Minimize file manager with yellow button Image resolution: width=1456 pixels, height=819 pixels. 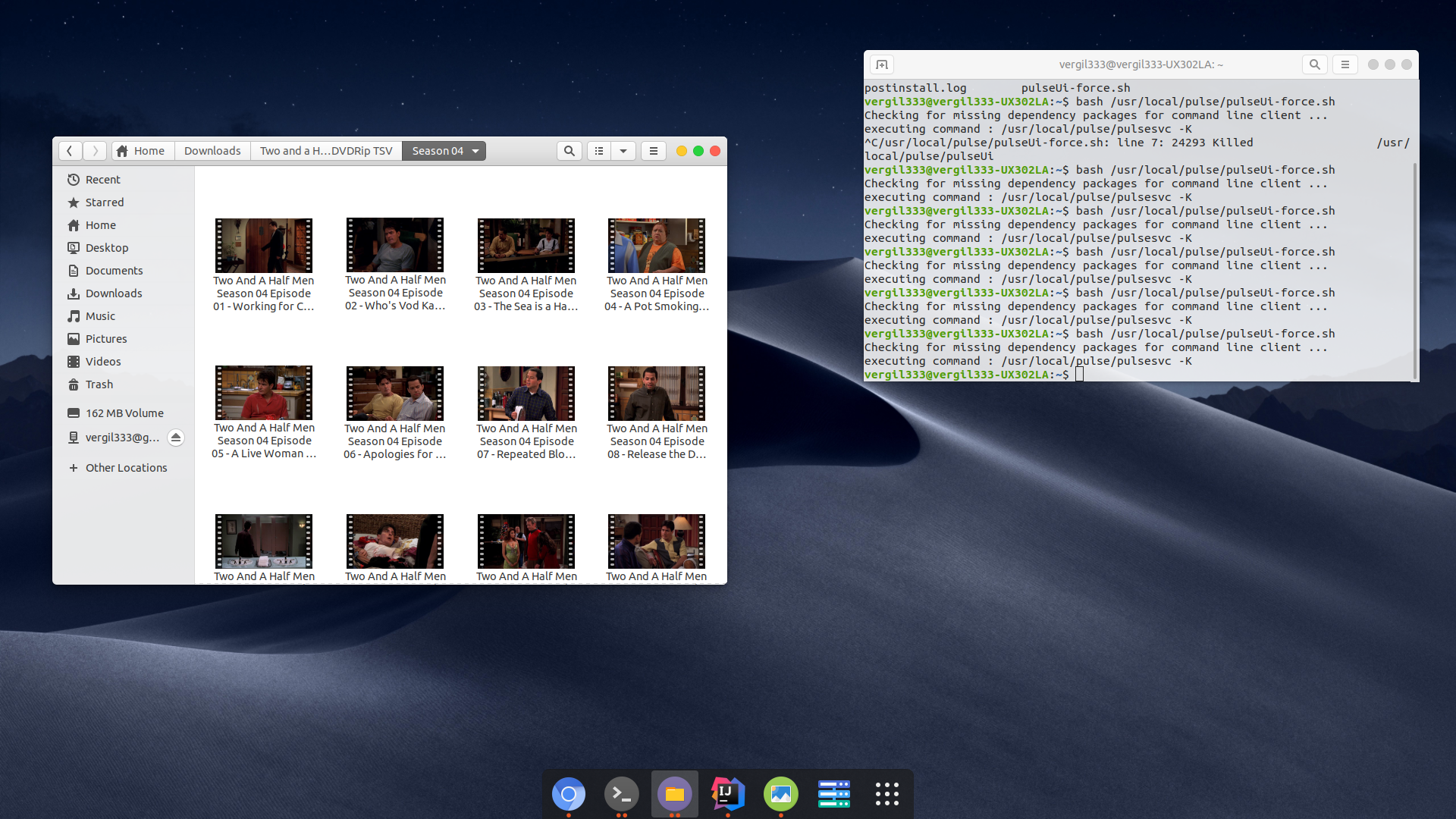[682, 151]
